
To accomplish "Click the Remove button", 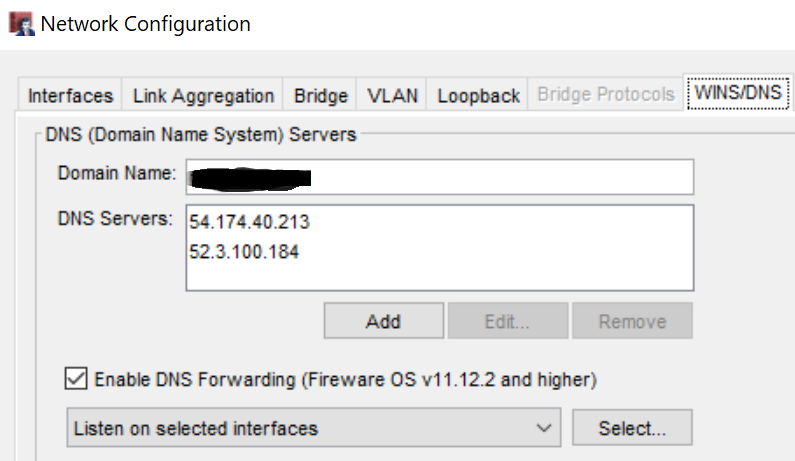I will [632, 321].
